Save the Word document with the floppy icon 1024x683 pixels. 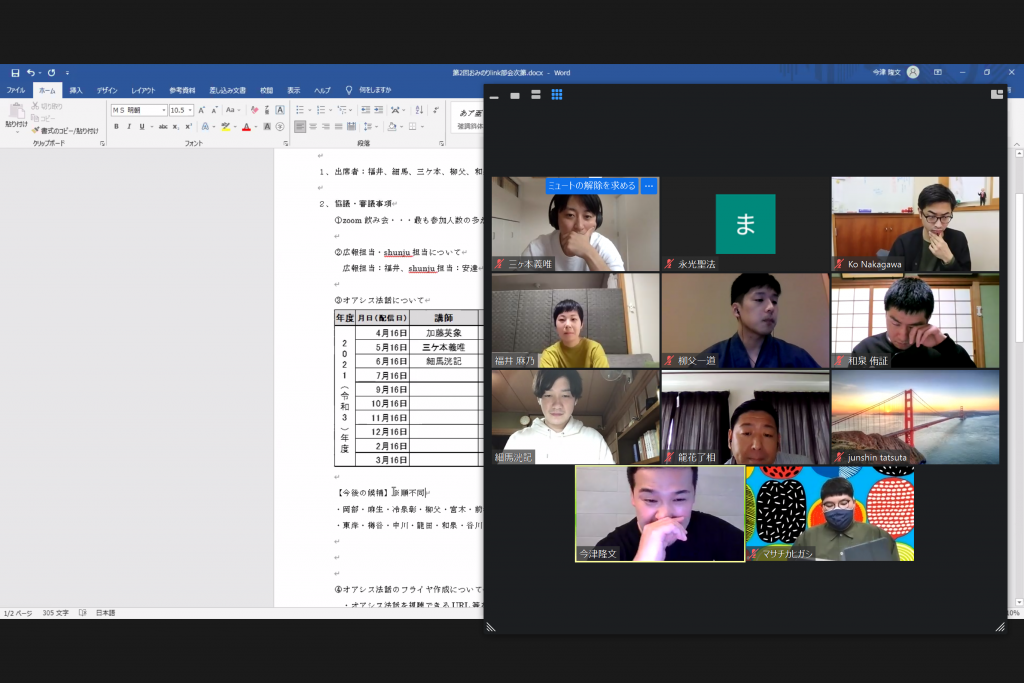15,73
